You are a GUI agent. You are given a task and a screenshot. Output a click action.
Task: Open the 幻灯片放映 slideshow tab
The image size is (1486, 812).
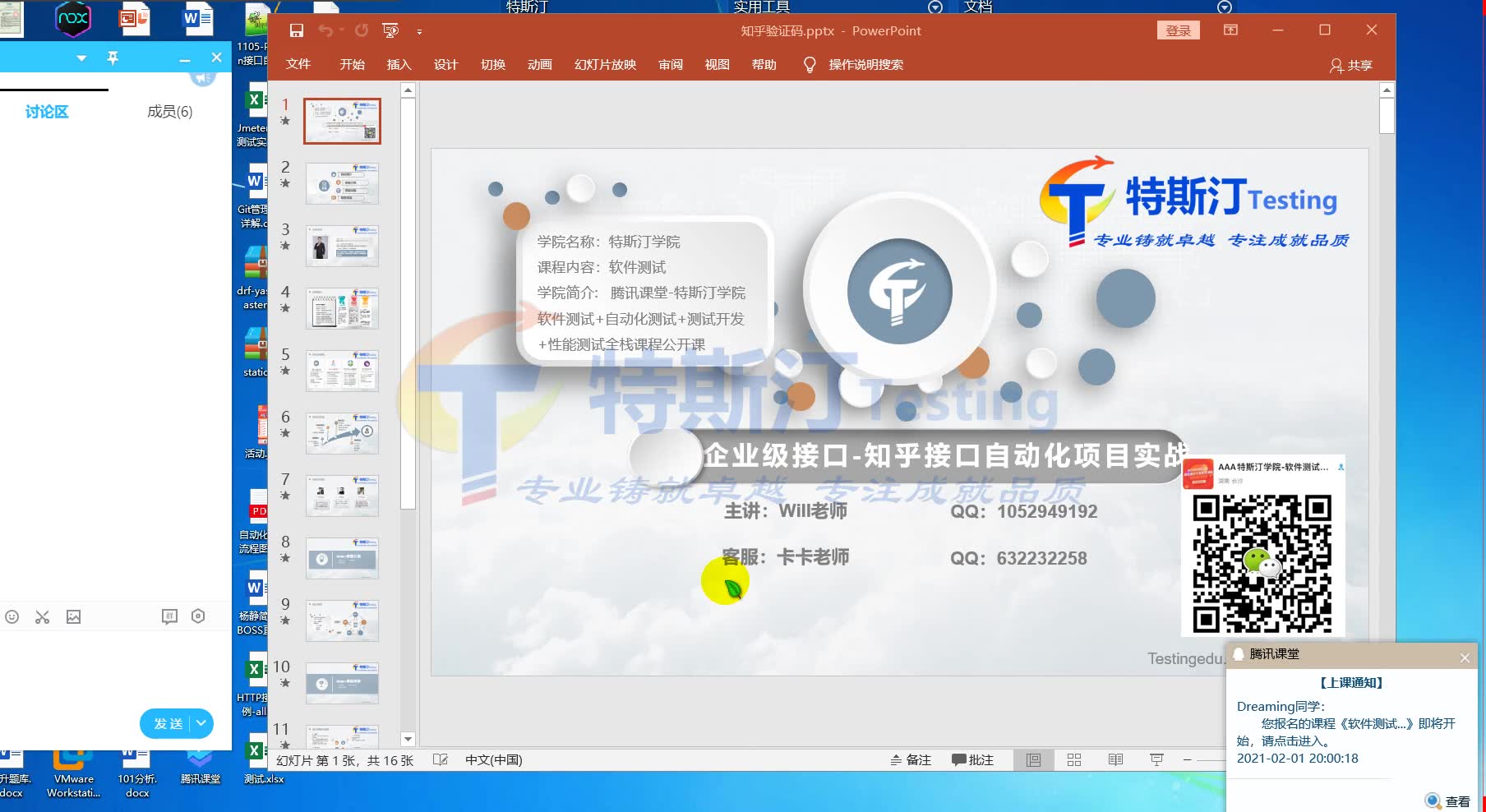tap(606, 64)
